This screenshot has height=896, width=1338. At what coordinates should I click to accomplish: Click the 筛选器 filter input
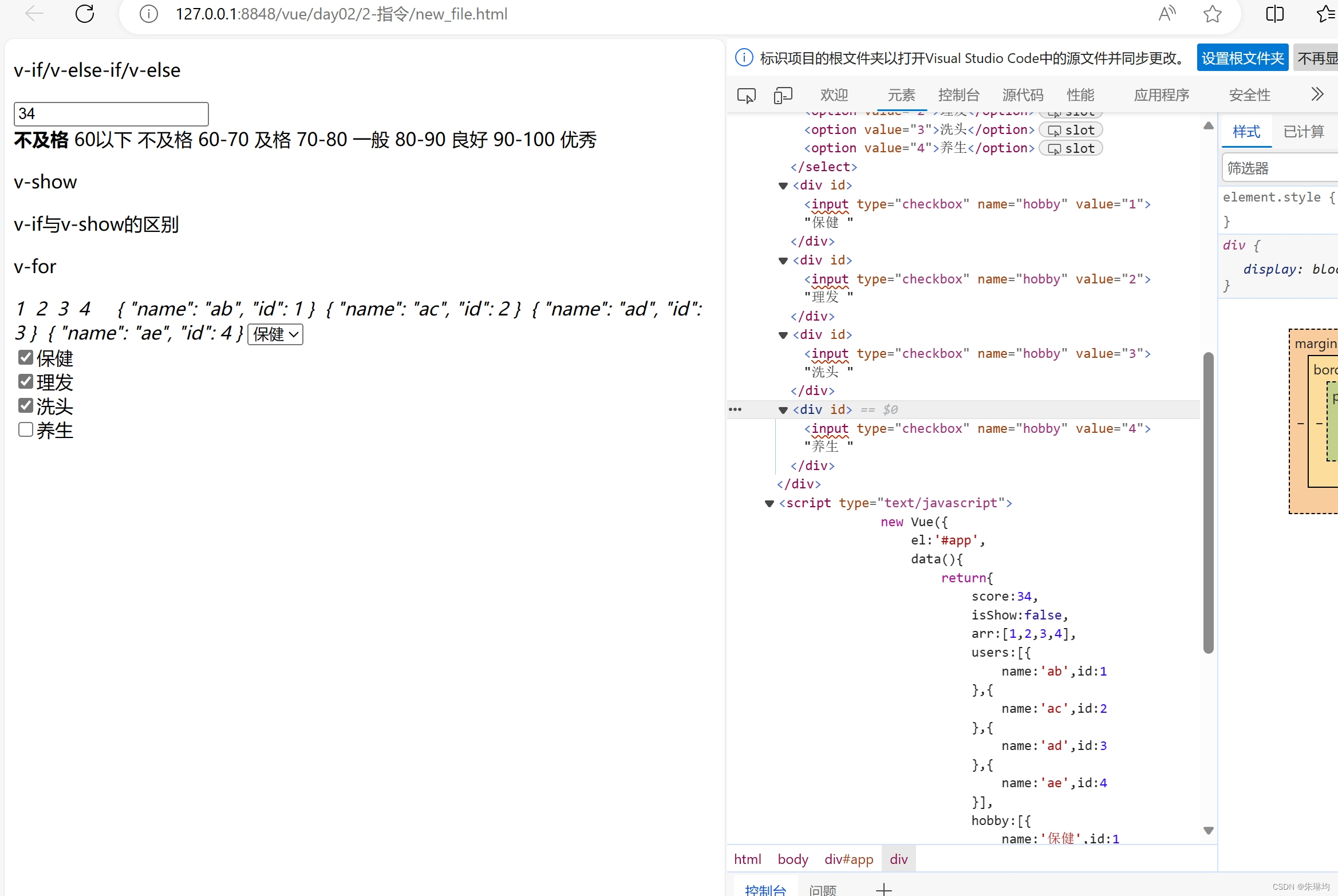[1280, 168]
